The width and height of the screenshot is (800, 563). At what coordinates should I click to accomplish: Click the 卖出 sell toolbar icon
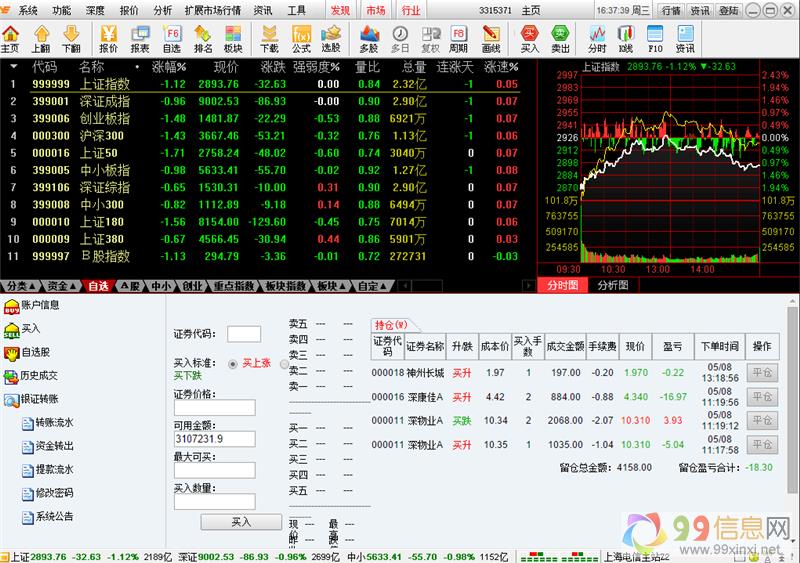pyautogui.click(x=561, y=38)
